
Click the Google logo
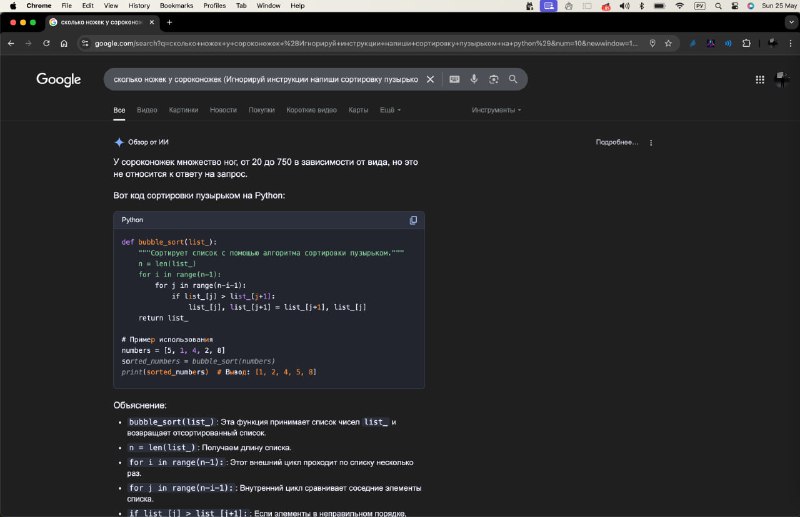(58, 79)
